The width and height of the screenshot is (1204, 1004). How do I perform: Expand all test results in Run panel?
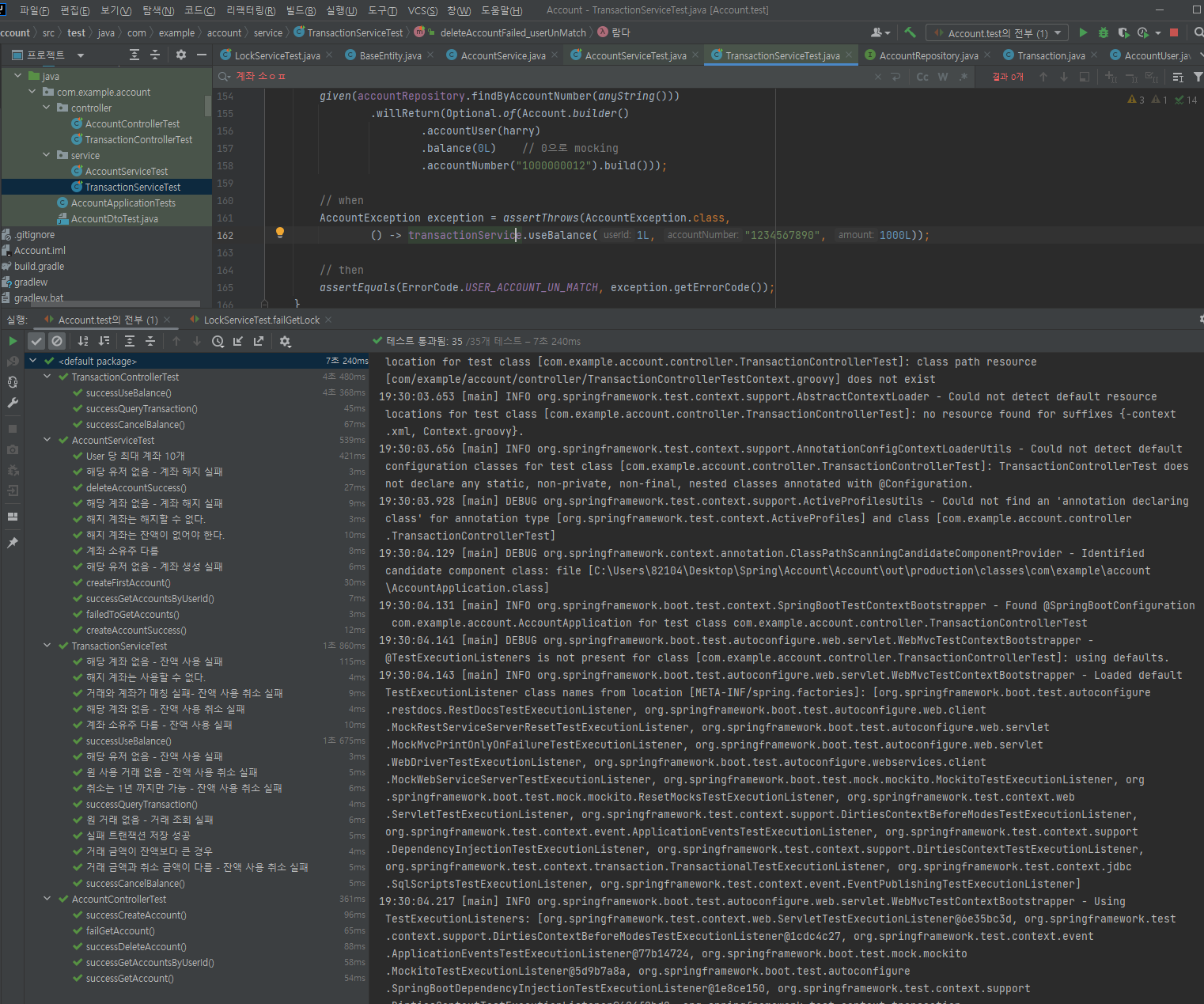point(130,341)
